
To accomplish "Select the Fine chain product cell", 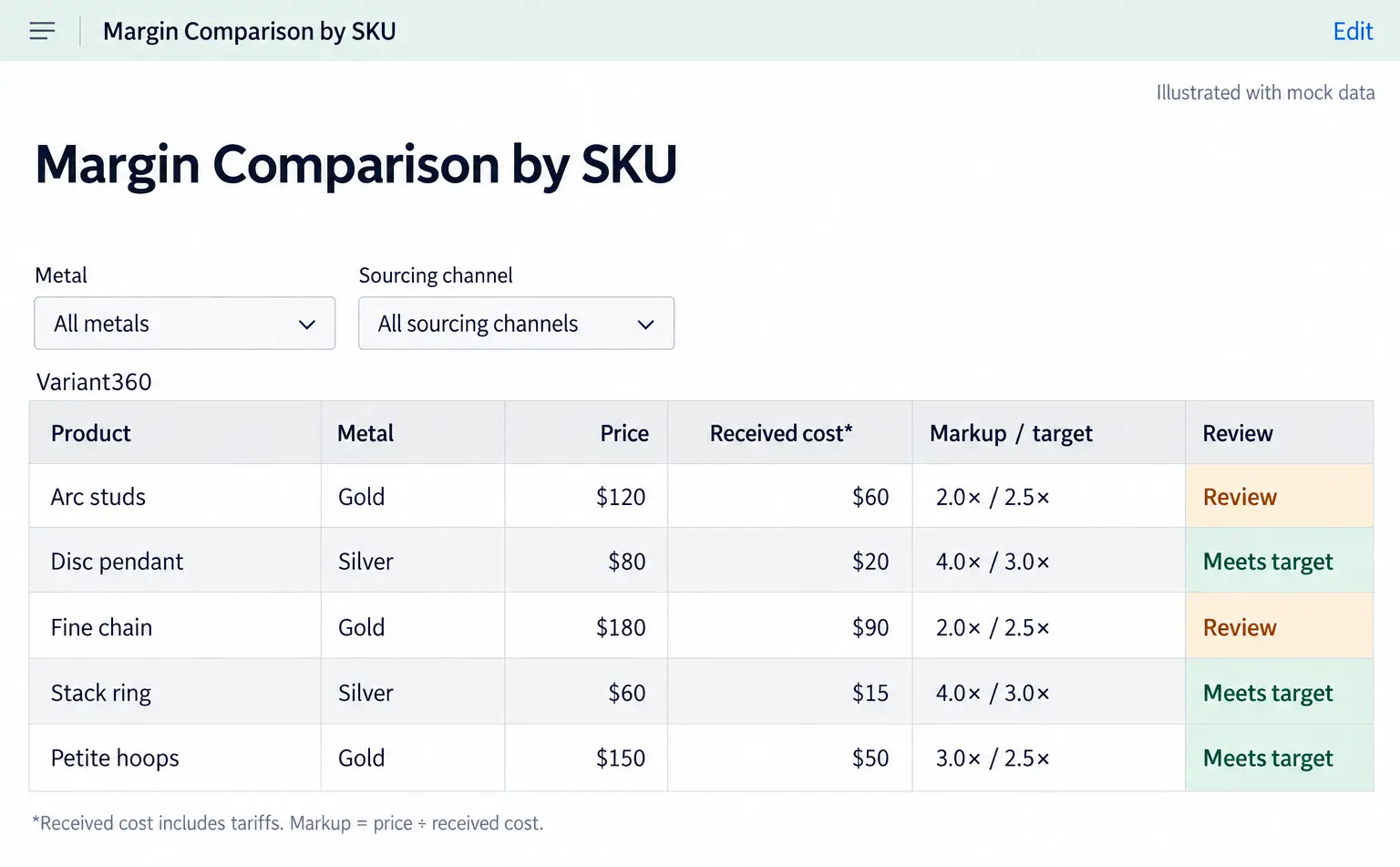I will pyautogui.click(x=175, y=626).
